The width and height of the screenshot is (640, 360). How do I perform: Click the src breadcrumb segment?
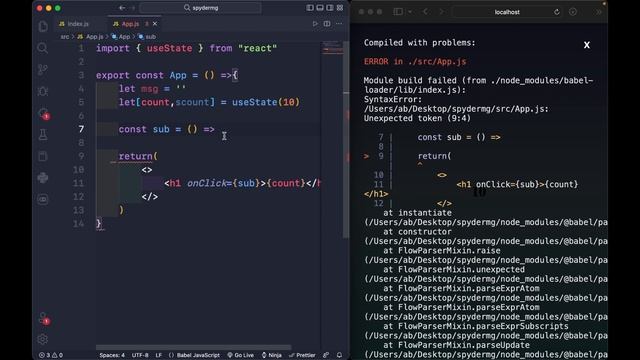point(65,36)
